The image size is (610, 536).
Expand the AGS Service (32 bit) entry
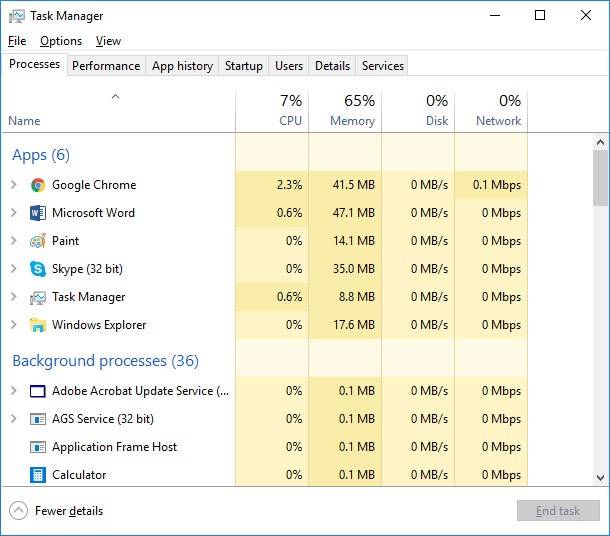click(x=14, y=419)
